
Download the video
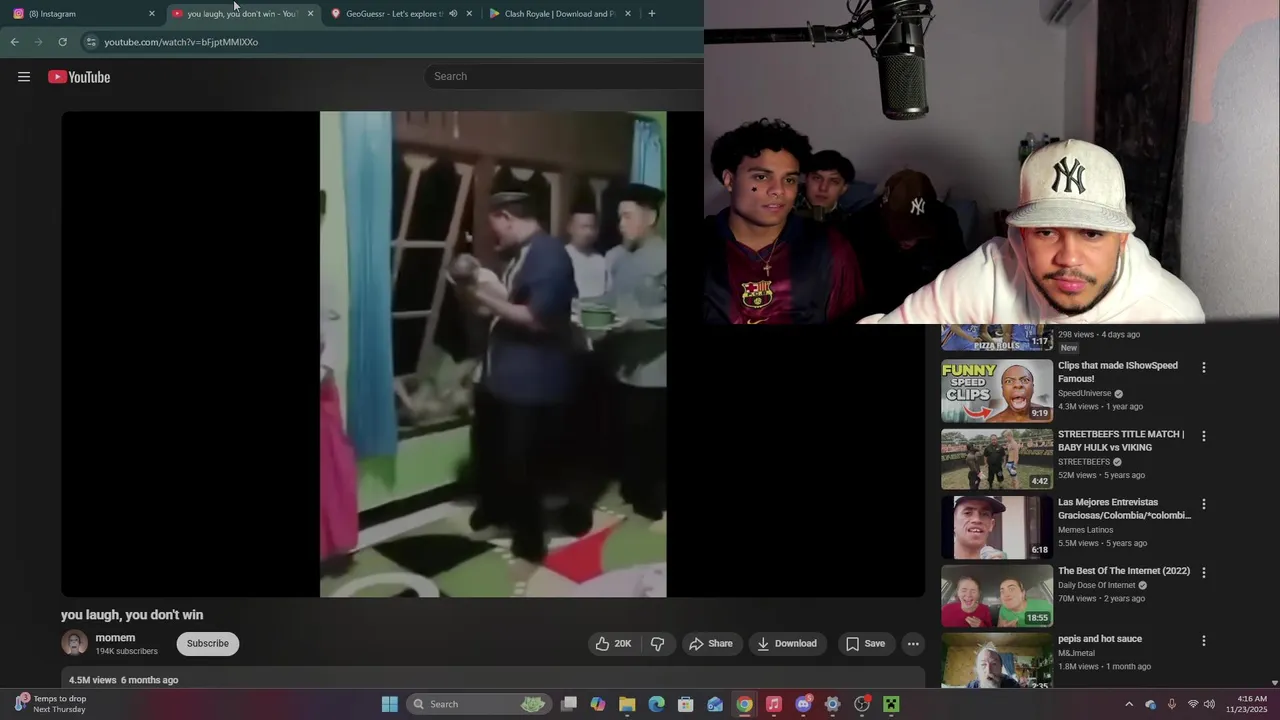pos(787,643)
